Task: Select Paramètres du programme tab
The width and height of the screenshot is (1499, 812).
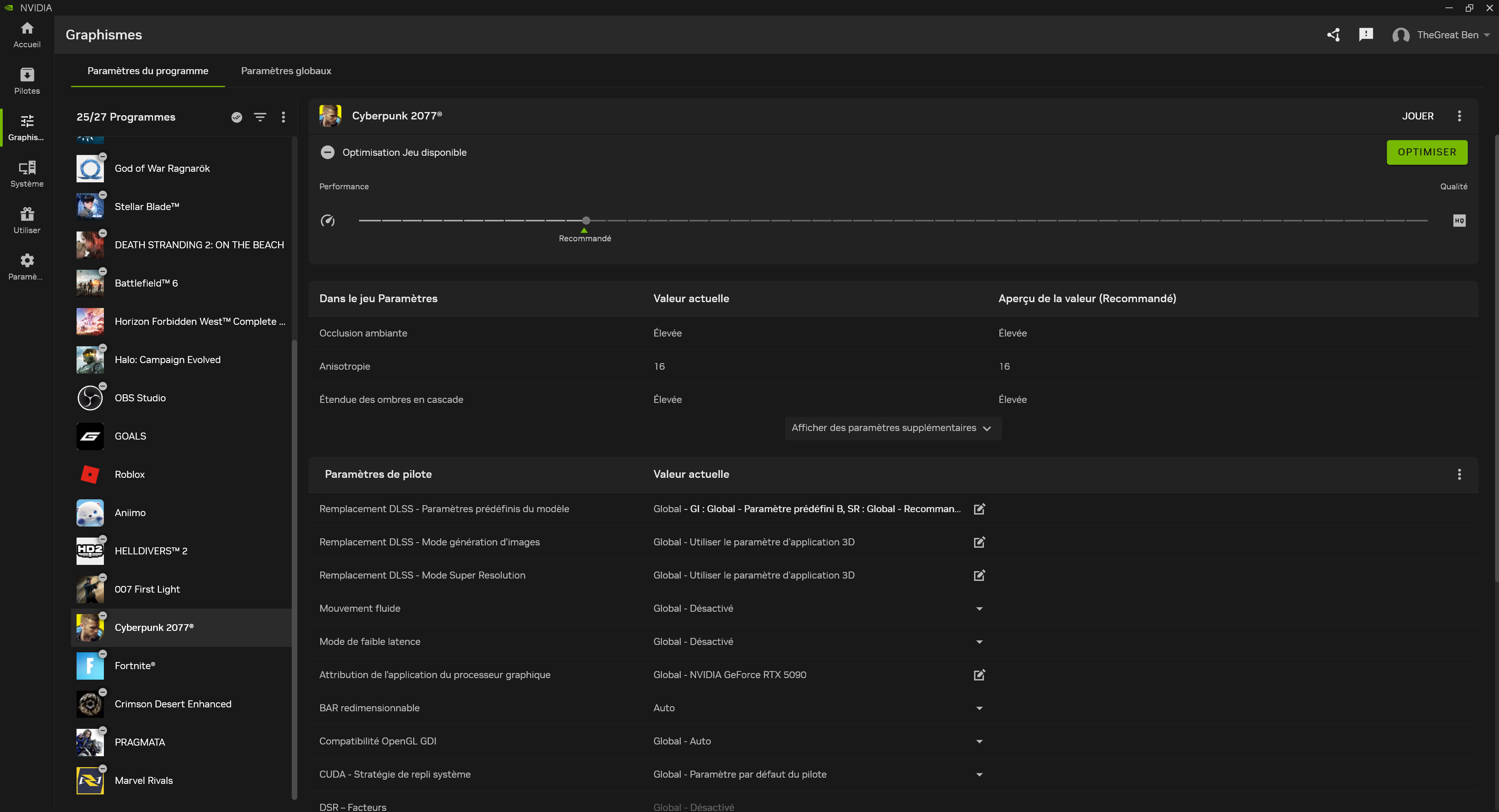Action: (148, 71)
